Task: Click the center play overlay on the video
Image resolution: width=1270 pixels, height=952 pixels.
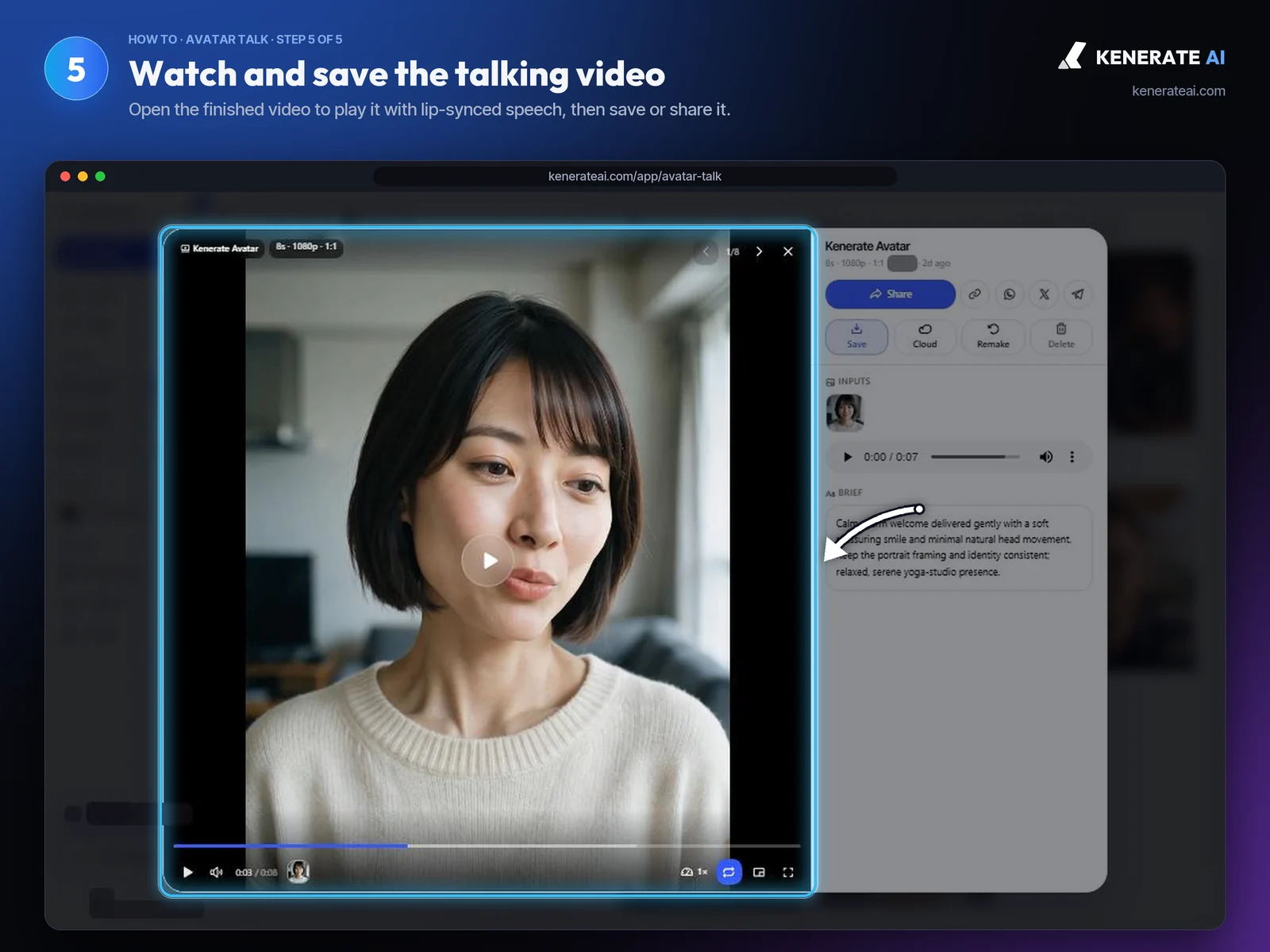Action: (487, 561)
